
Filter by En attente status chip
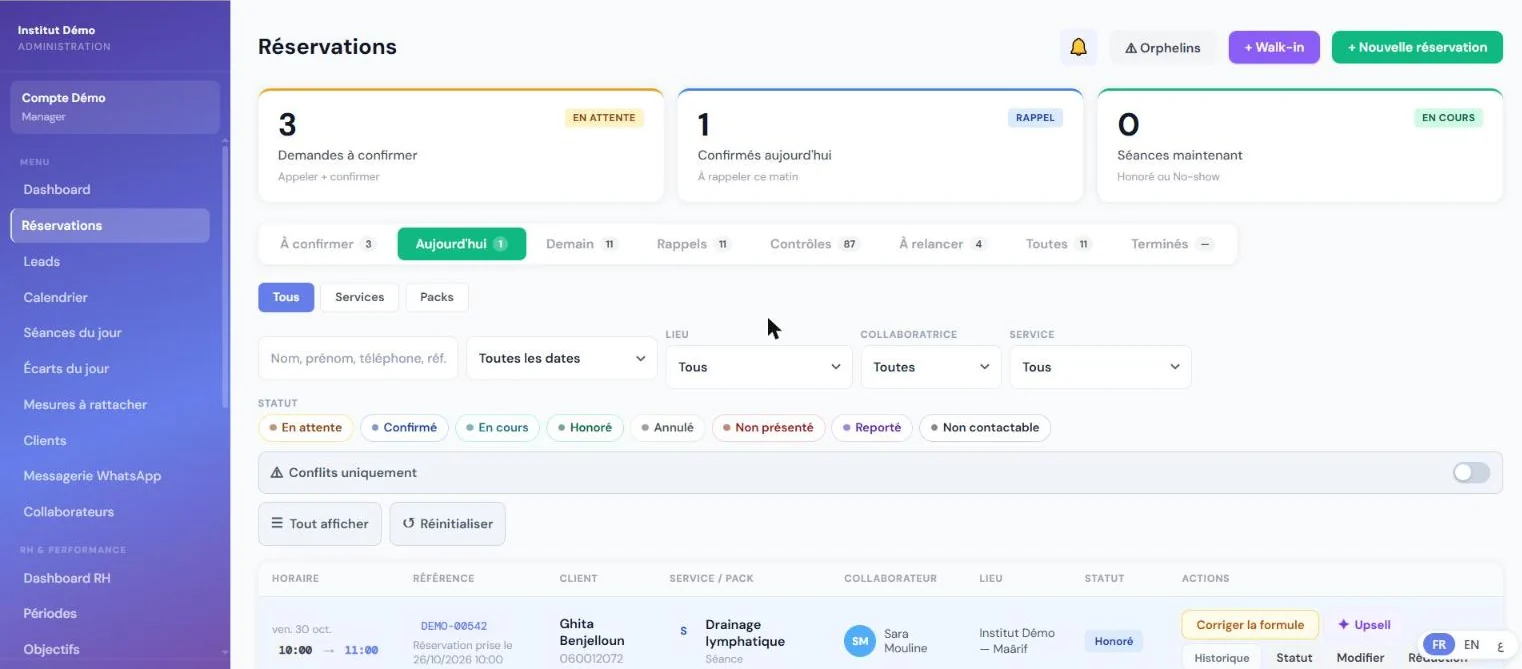(306, 428)
